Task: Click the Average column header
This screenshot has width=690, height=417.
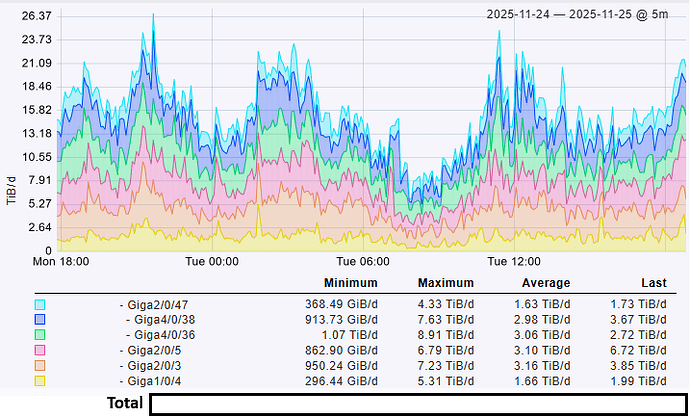Action: click(545, 283)
